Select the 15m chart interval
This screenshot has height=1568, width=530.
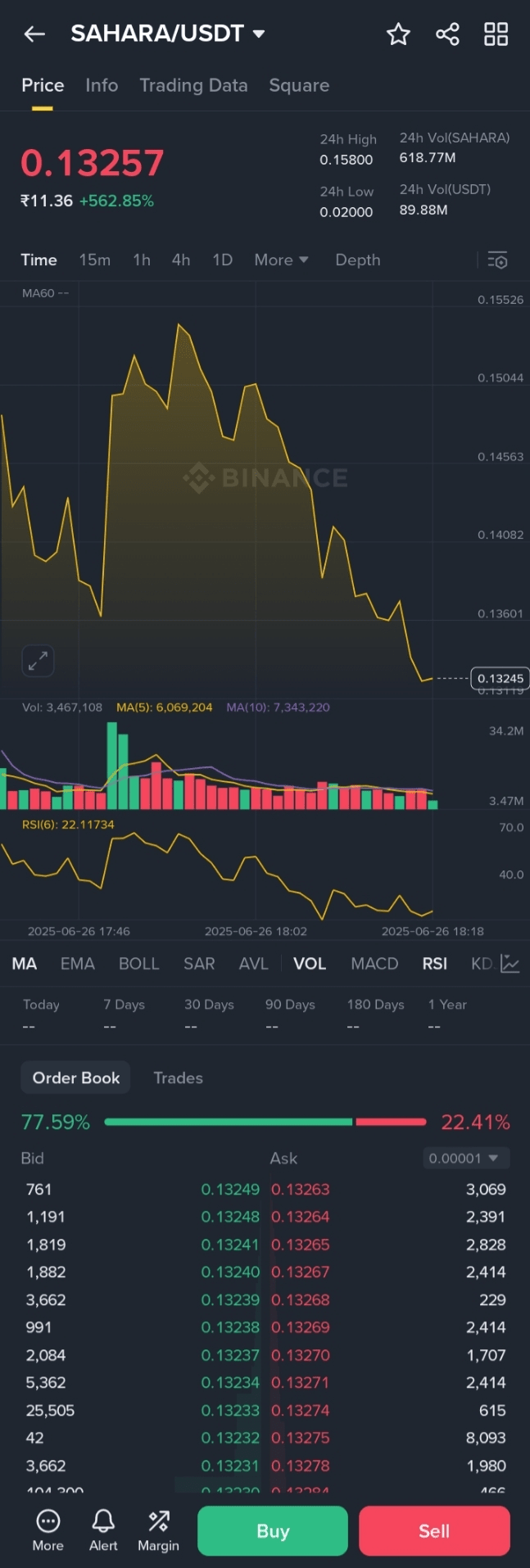pos(94,260)
